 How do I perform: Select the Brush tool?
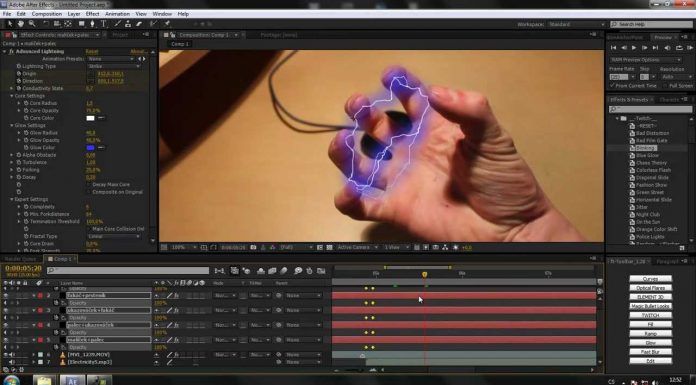click(118, 24)
